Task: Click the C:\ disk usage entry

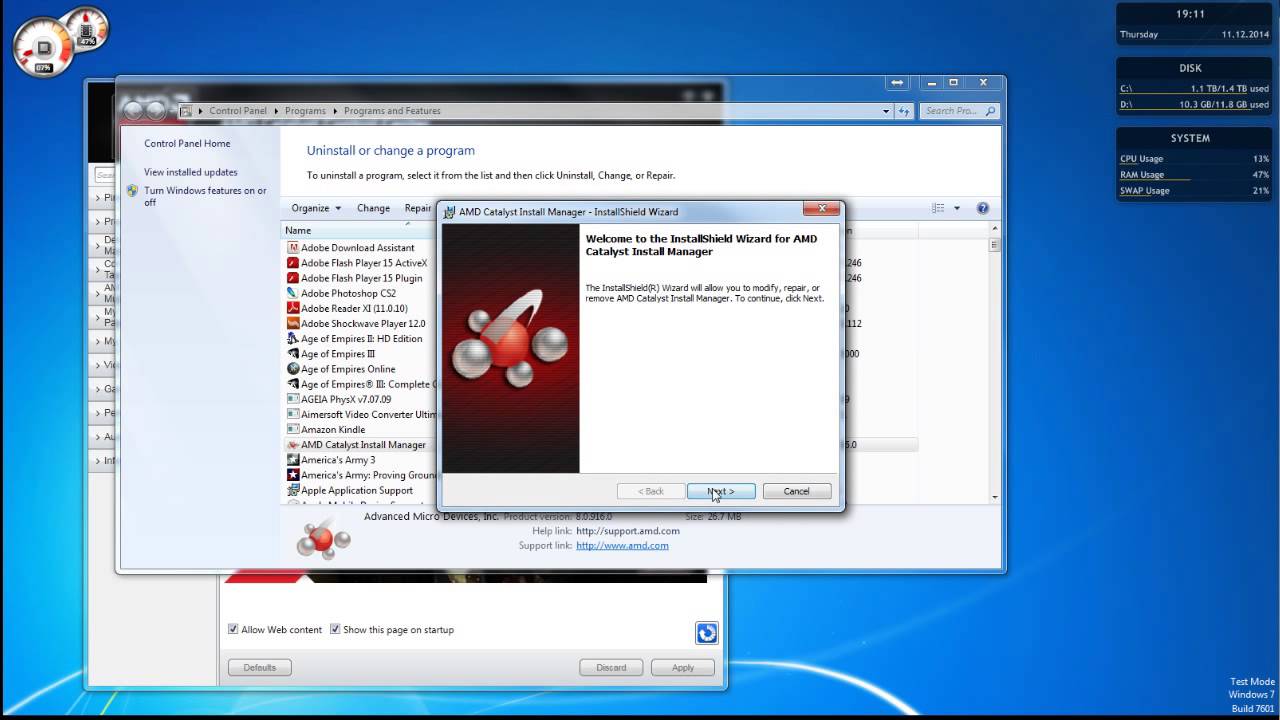Action: [x=1194, y=89]
